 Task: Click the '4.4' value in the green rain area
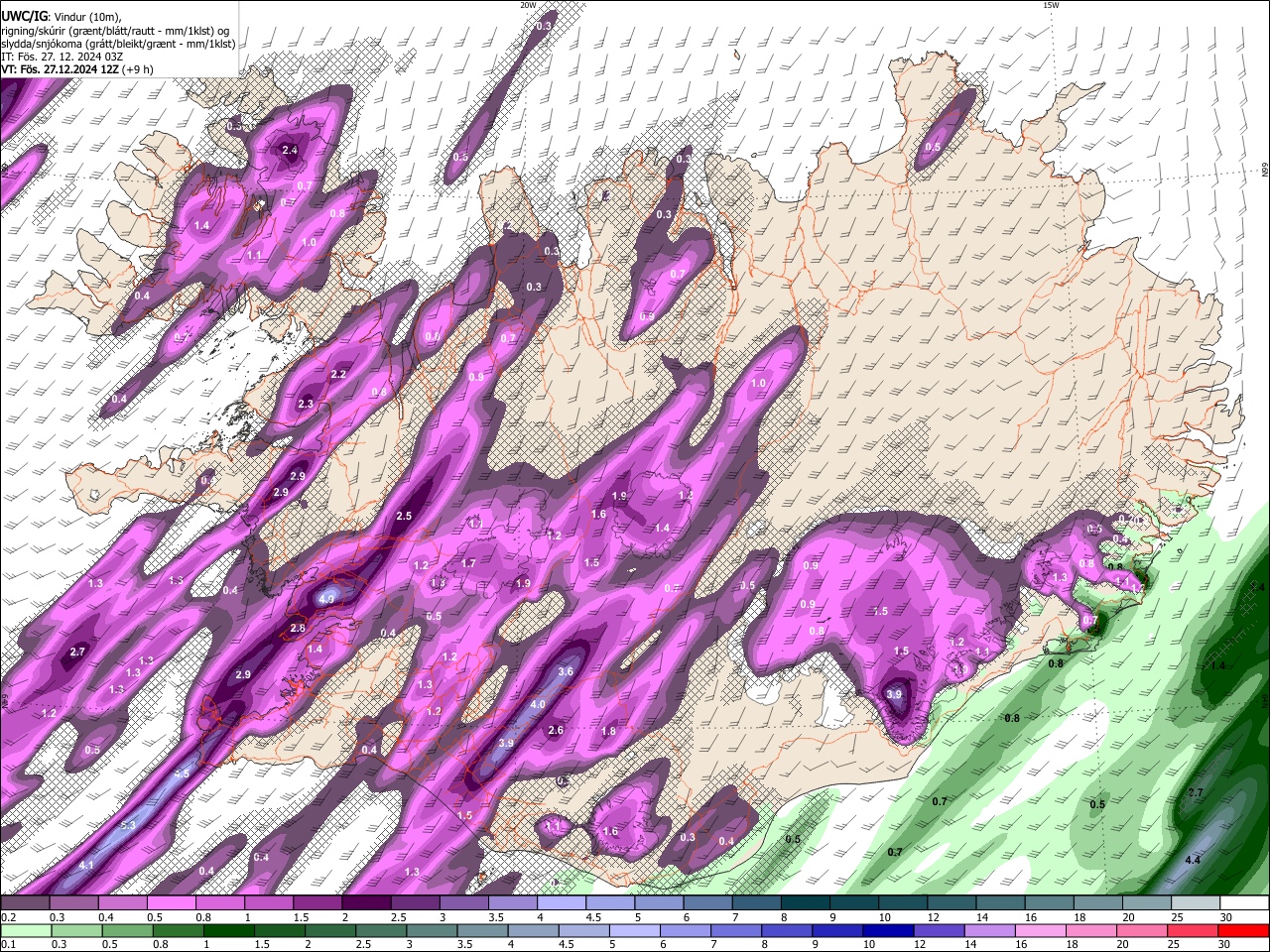tap(1193, 860)
